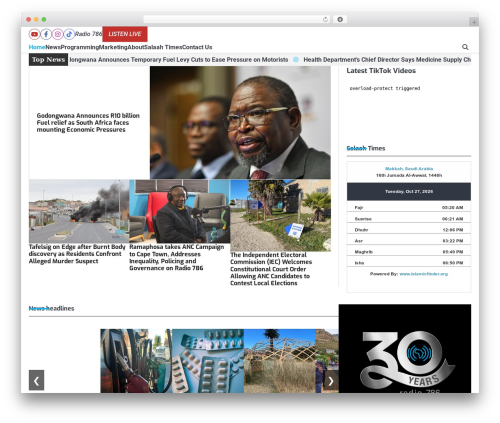Reload page using browser refresh icon
Image resolution: width=500 pixels, height=423 pixels.
[325, 19]
